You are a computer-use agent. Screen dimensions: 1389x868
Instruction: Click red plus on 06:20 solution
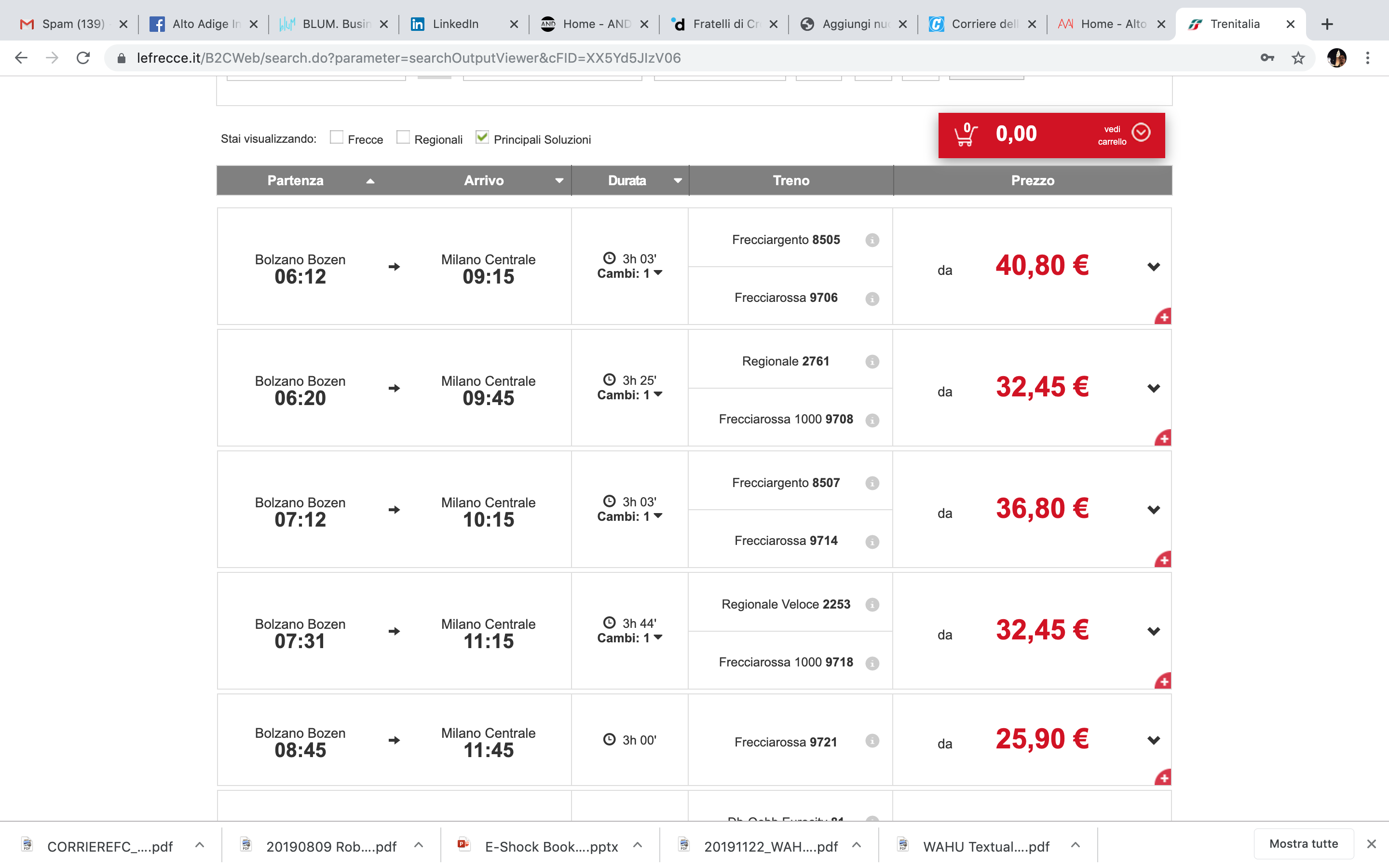pyautogui.click(x=1163, y=439)
